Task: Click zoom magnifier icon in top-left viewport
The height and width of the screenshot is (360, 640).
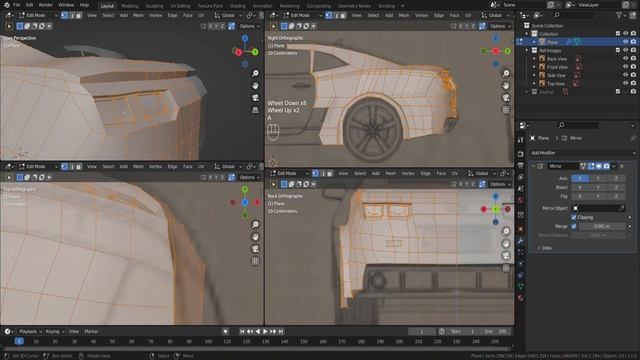Action: pos(255,73)
